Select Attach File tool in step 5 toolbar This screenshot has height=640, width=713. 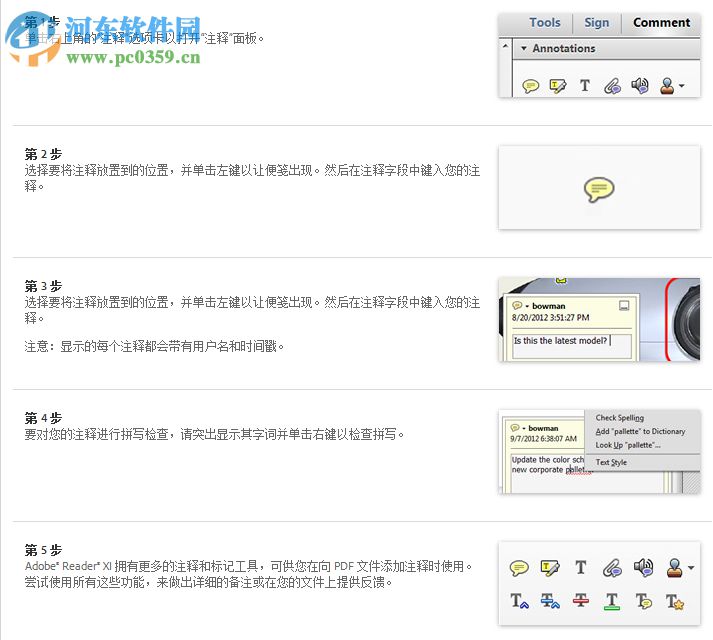(x=612, y=568)
